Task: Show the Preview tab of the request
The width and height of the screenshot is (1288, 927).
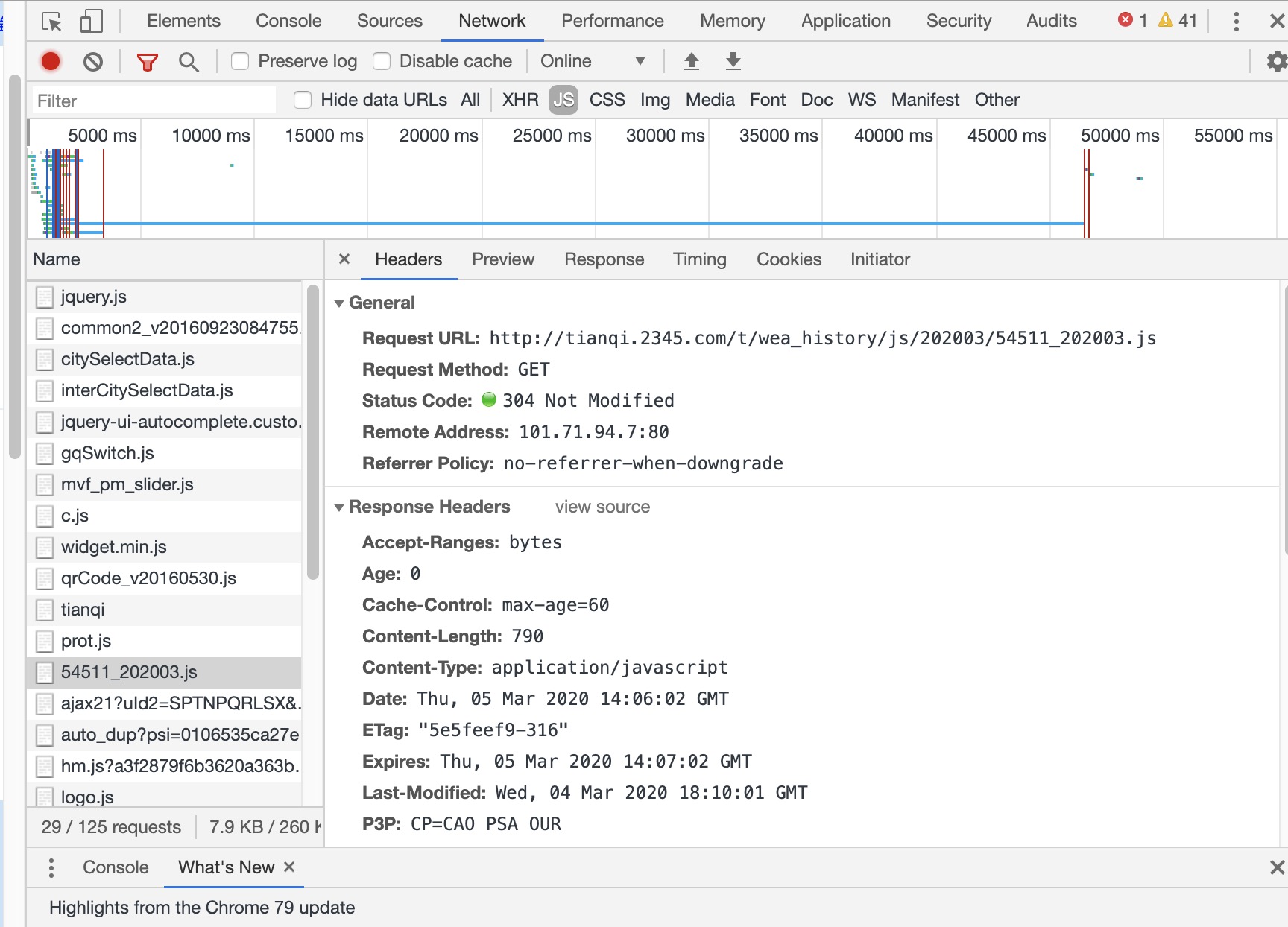Action: [x=503, y=259]
